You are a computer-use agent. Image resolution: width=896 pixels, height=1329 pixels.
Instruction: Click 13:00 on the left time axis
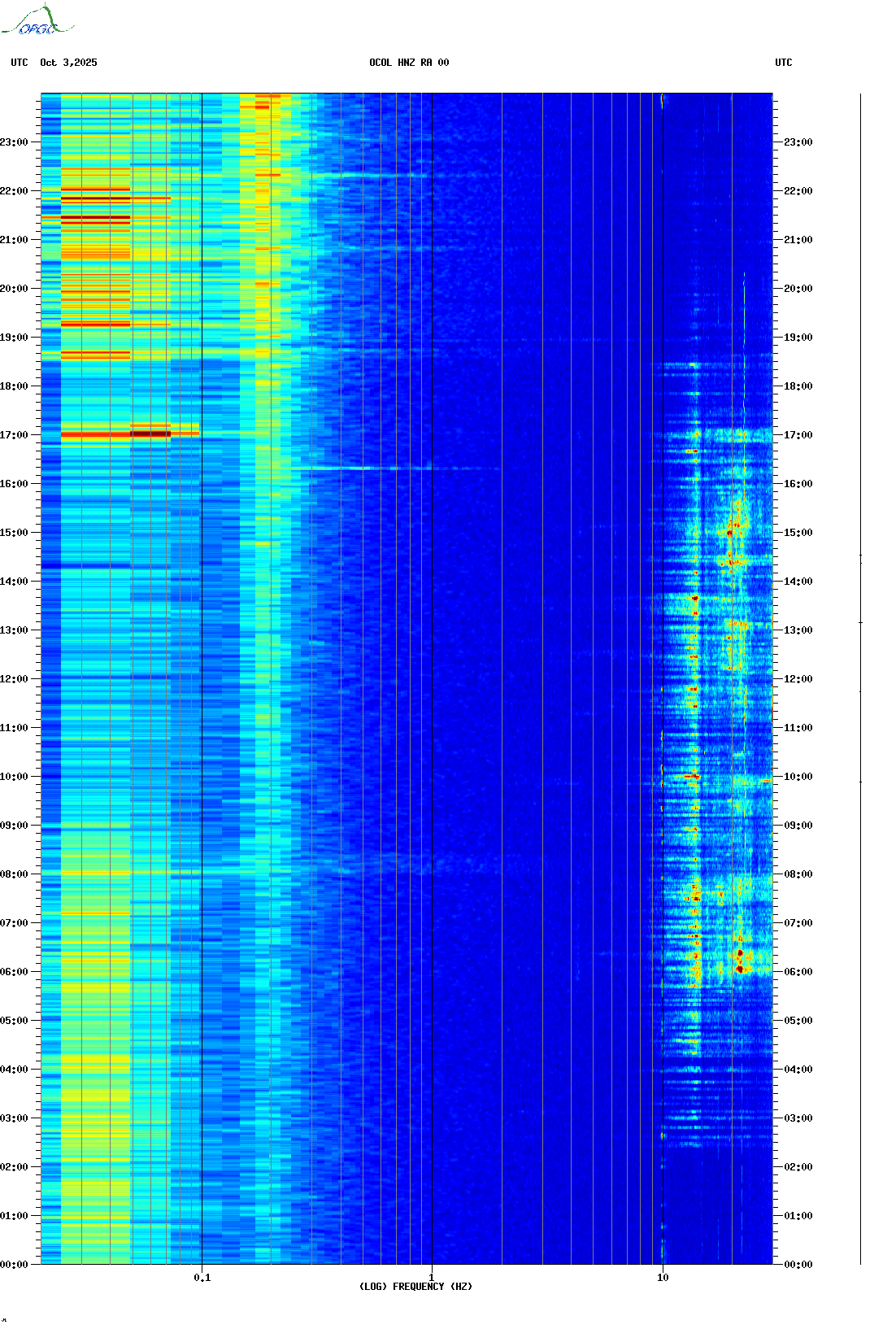pyautogui.click(x=14, y=630)
